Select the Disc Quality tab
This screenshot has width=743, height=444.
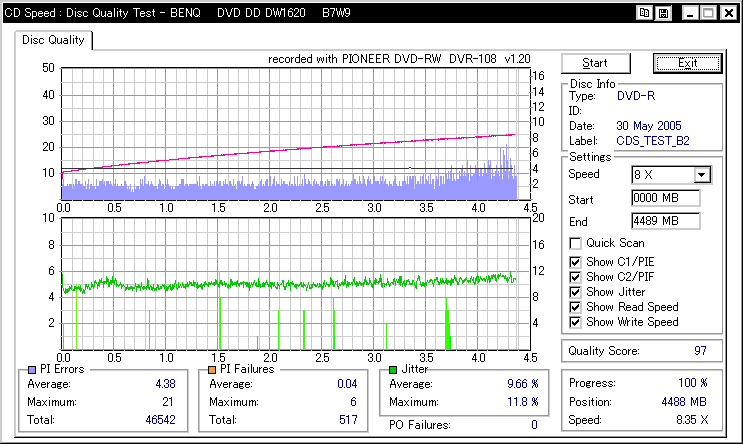coord(53,40)
